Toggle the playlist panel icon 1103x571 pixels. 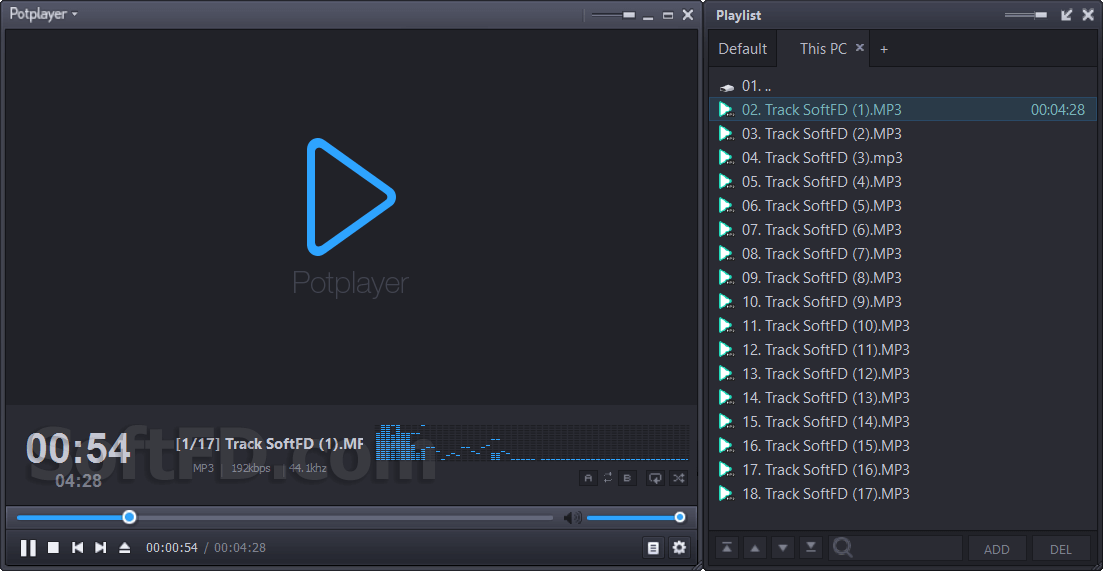653,548
